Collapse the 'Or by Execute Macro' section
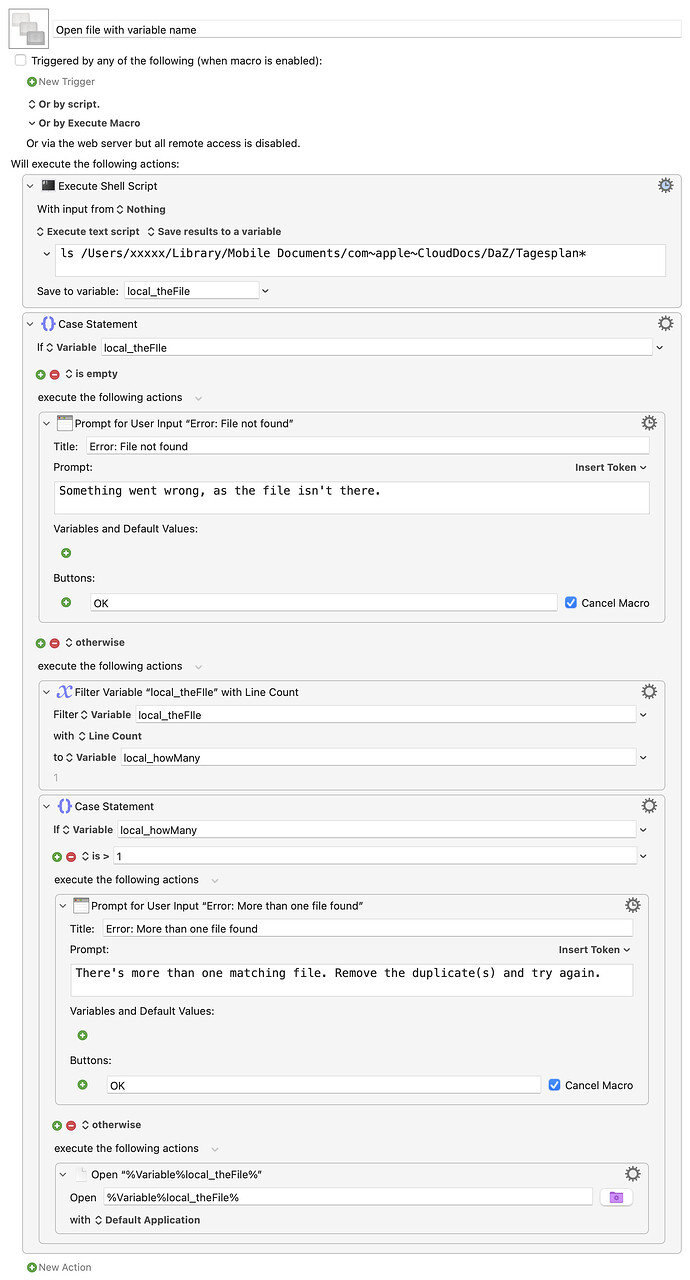 (32, 124)
